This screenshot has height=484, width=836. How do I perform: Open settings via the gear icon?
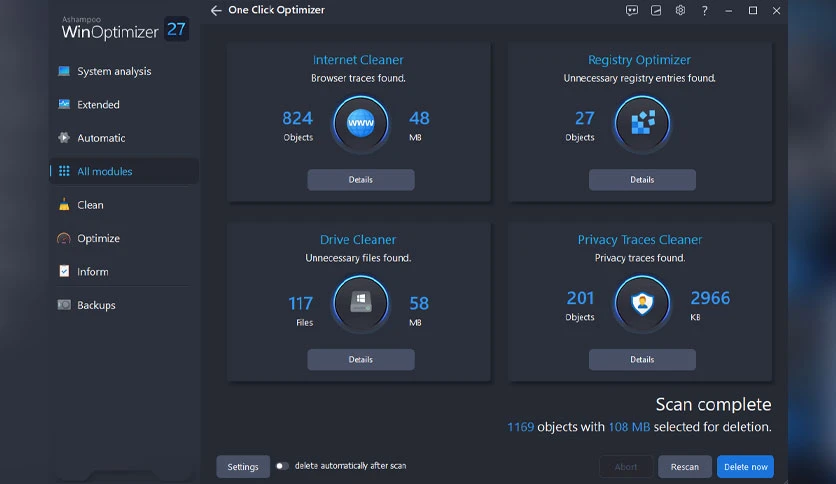point(680,10)
